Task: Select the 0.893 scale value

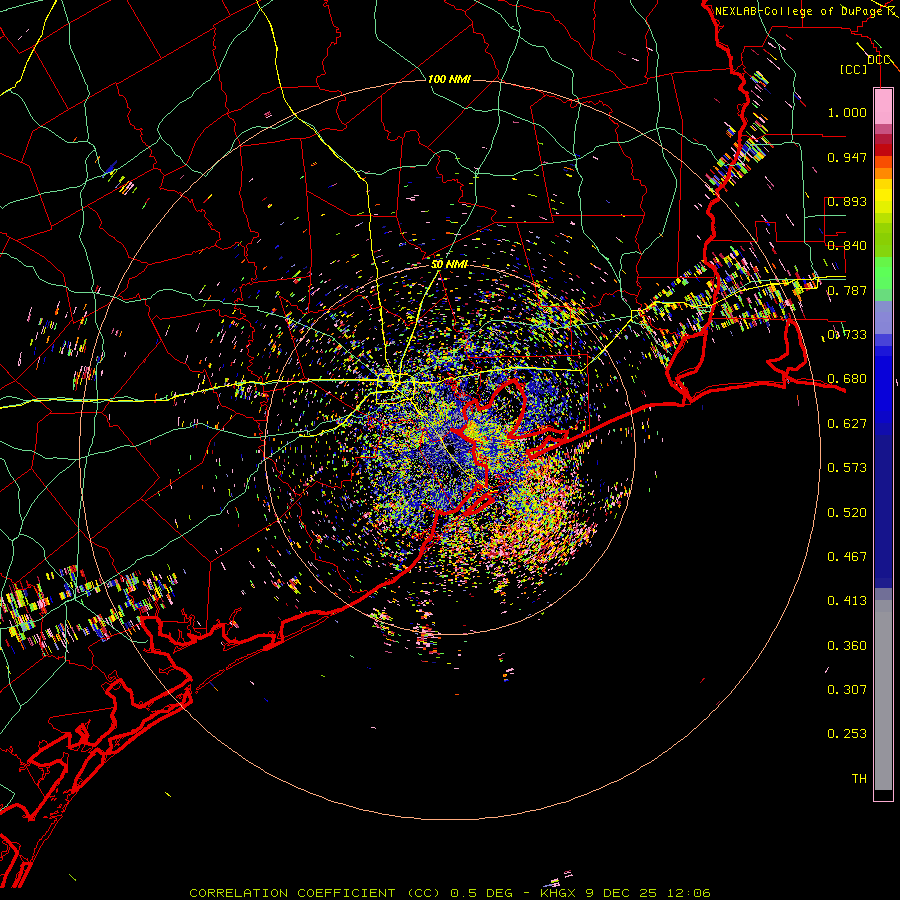Action: click(x=847, y=201)
